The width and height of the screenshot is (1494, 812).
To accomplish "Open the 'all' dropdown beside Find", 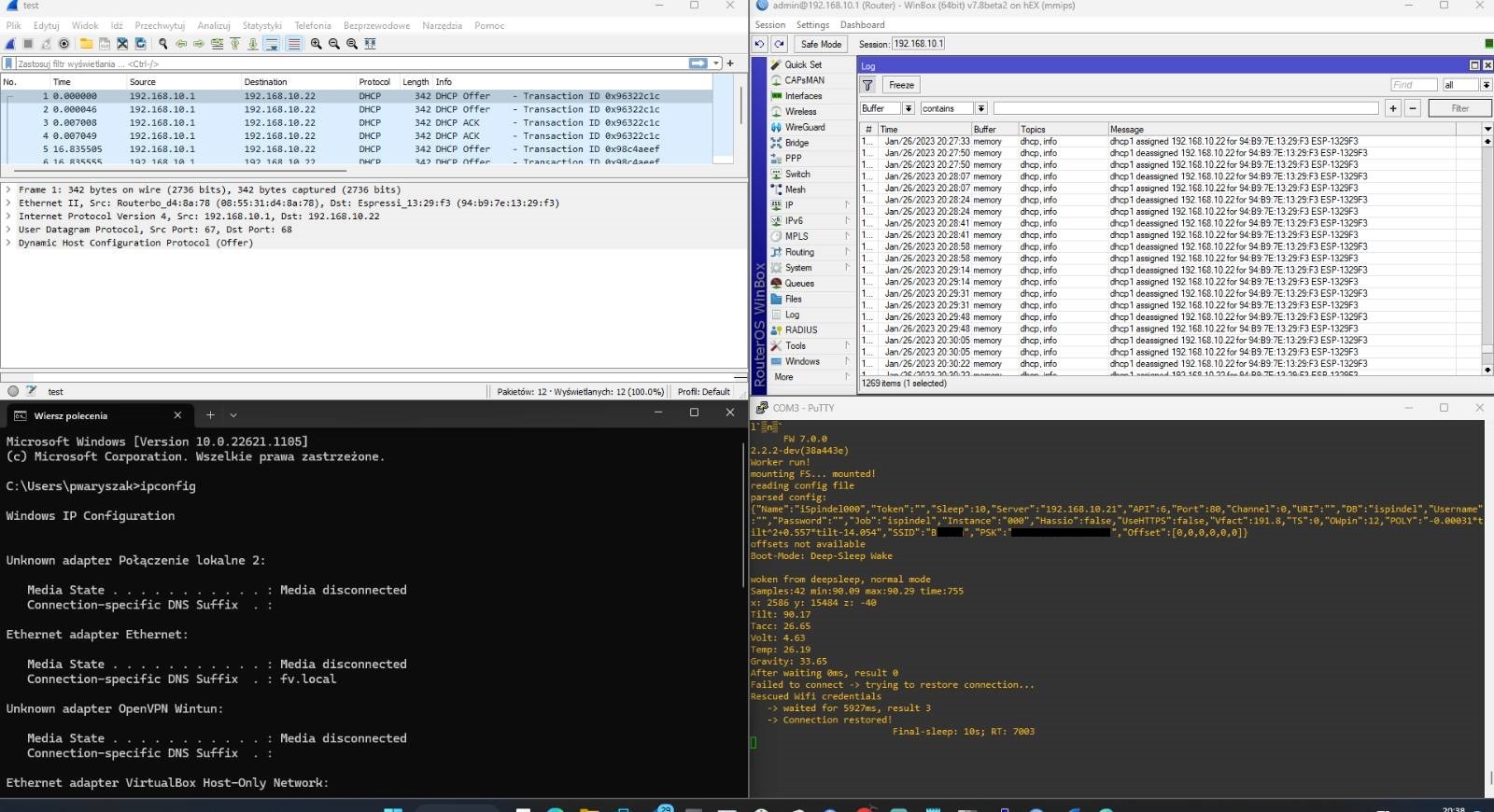I will [1486, 85].
